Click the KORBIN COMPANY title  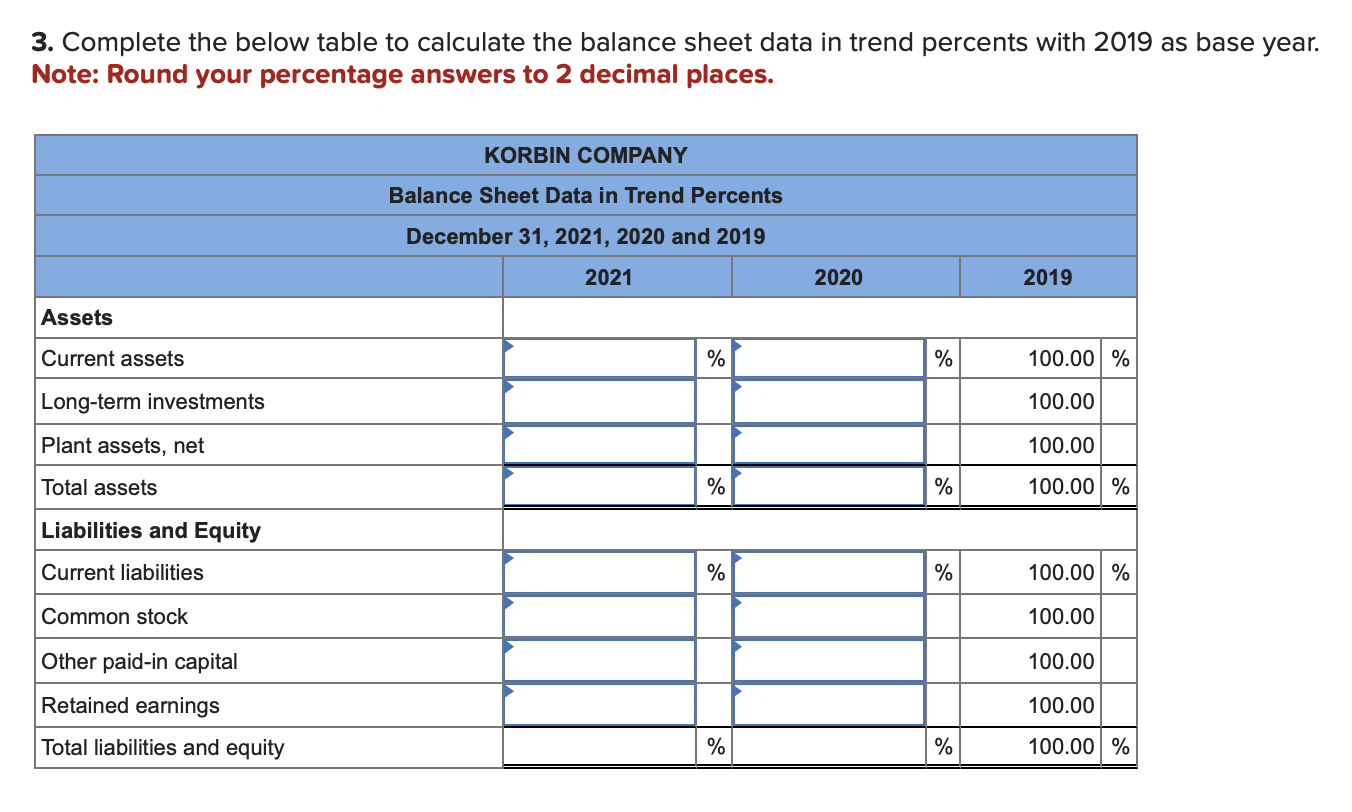pos(586,155)
